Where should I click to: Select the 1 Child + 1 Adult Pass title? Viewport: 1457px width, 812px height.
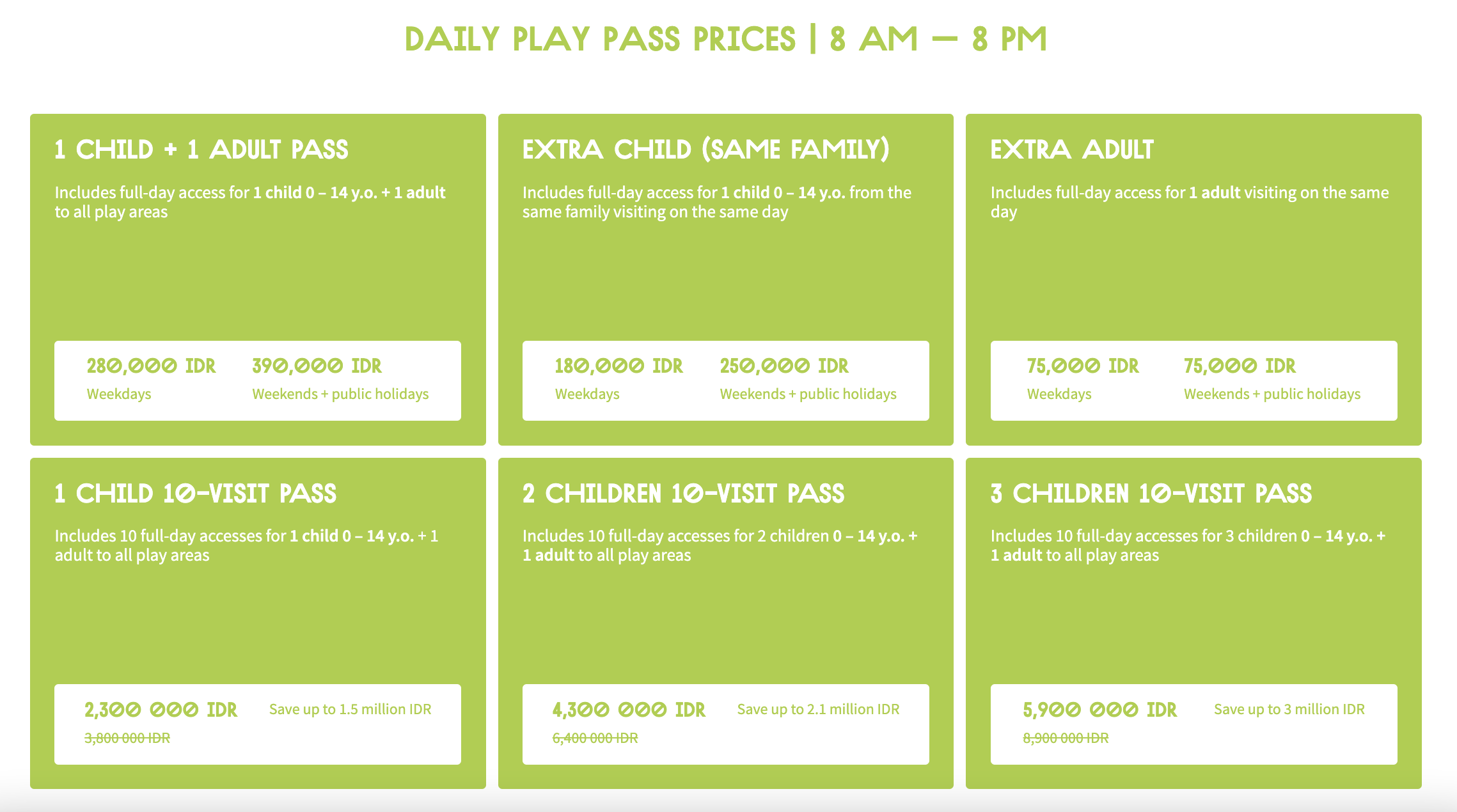click(201, 150)
